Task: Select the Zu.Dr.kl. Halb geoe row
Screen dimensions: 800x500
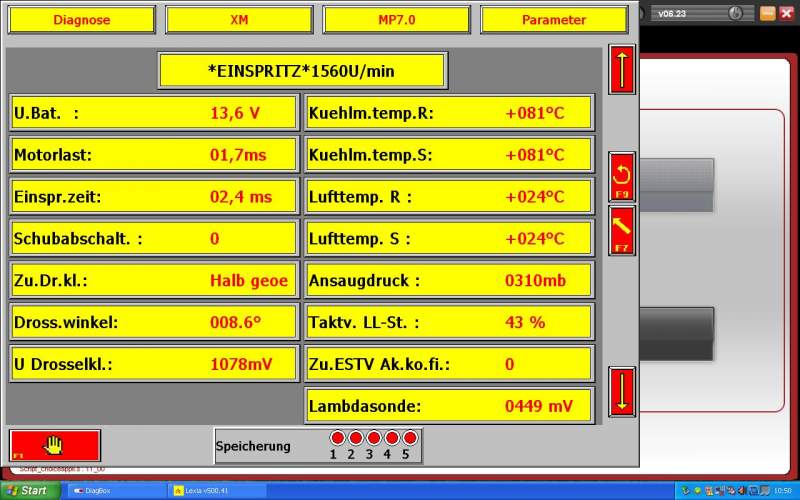Action: point(154,280)
